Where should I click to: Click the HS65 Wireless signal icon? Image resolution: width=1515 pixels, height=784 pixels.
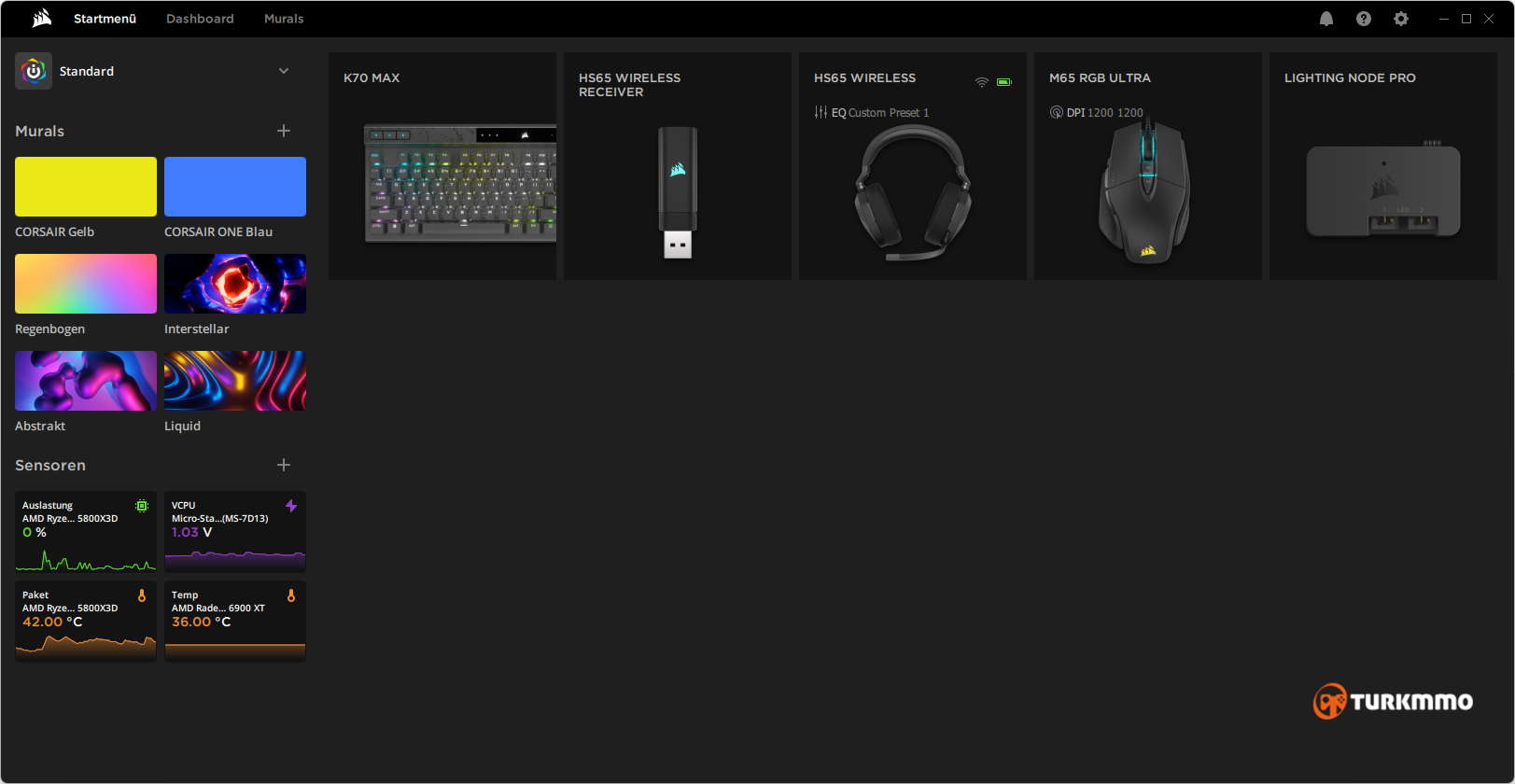click(x=982, y=82)
